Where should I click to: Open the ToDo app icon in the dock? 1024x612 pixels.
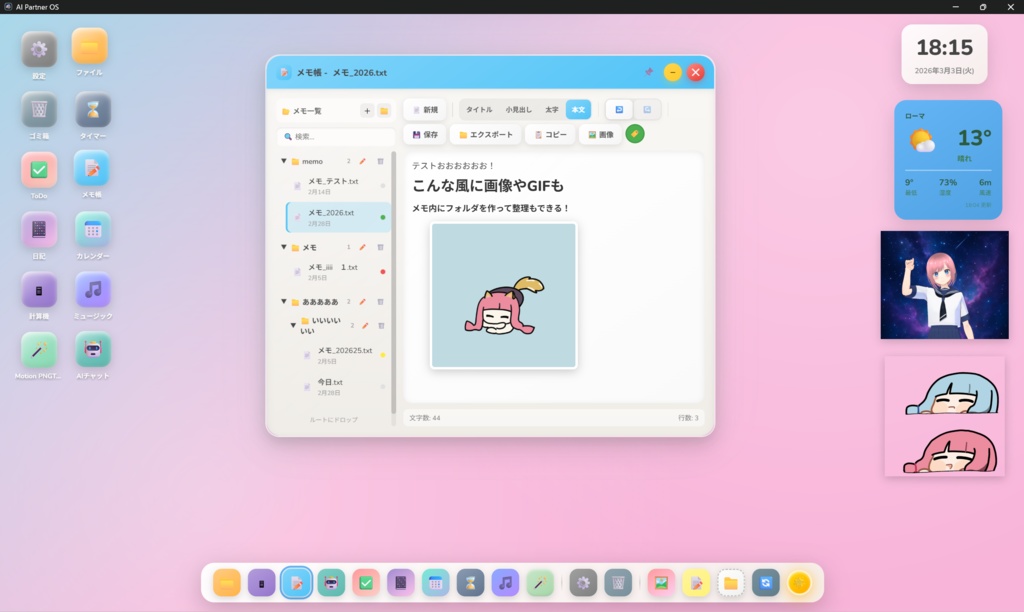(x=366, y=582)
